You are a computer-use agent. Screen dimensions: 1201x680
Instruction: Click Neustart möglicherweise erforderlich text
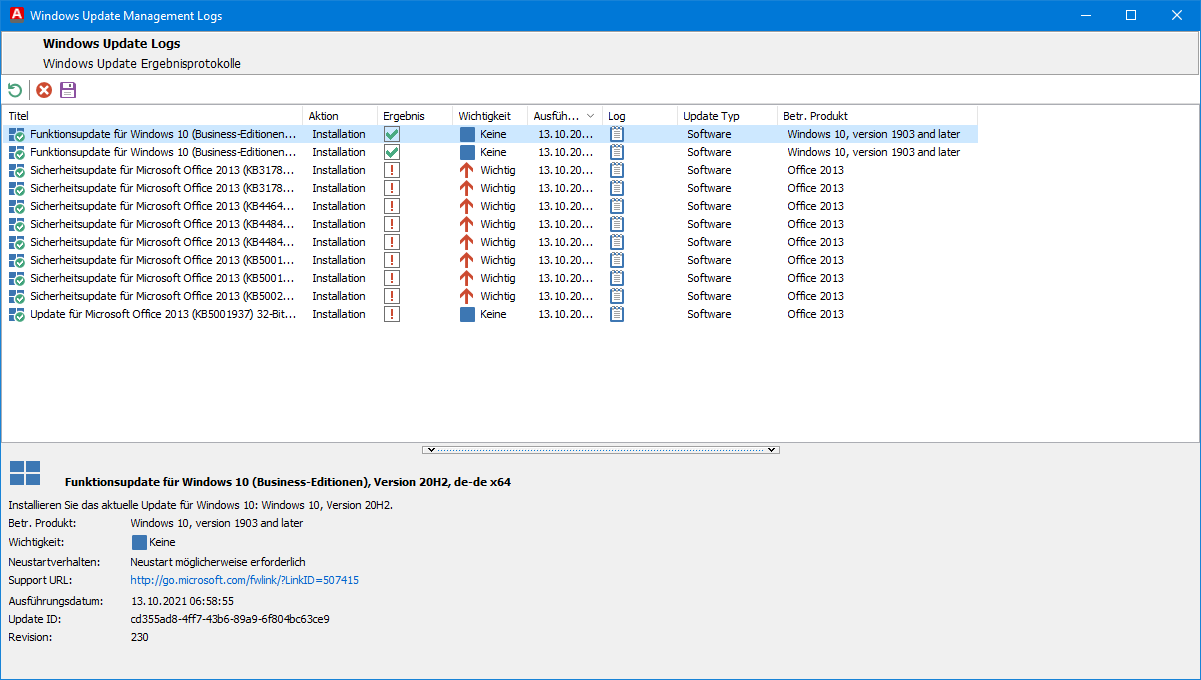(218, 562)
